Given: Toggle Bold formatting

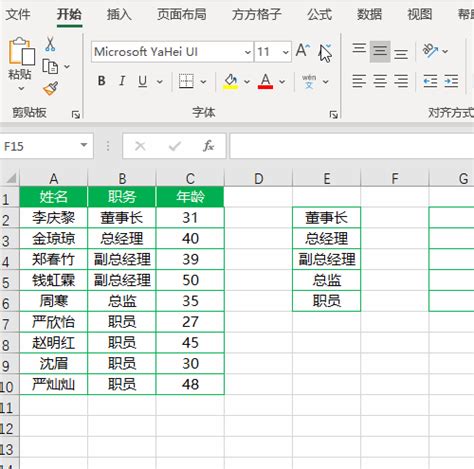Looking at the screenshot, I should click(x=102, y=81).
